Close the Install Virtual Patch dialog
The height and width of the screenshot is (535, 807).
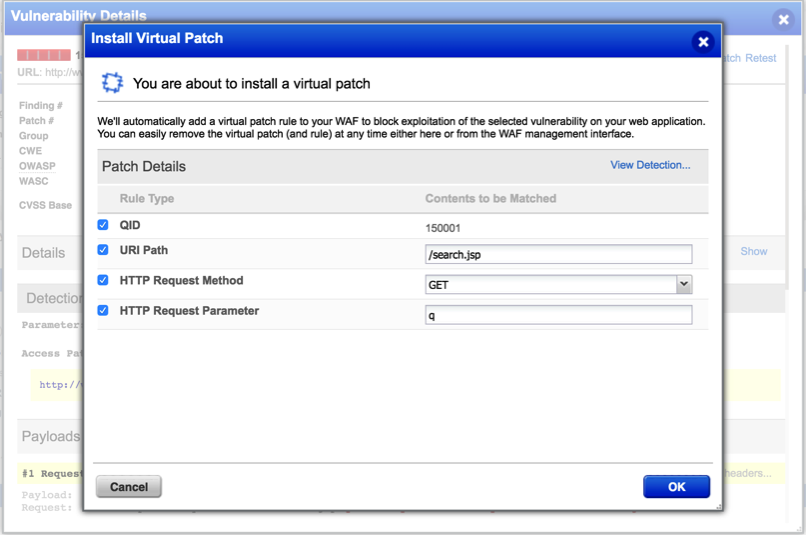(703, 41)
